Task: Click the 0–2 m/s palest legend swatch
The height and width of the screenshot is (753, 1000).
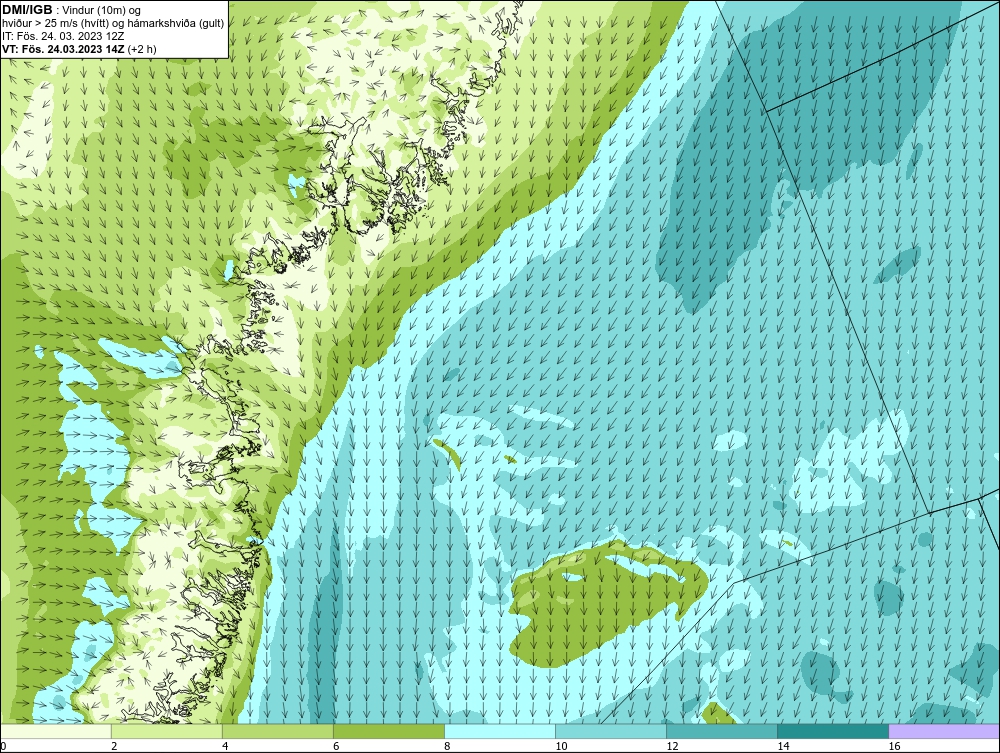Action: pyautogui.click(x=56, y=731)
